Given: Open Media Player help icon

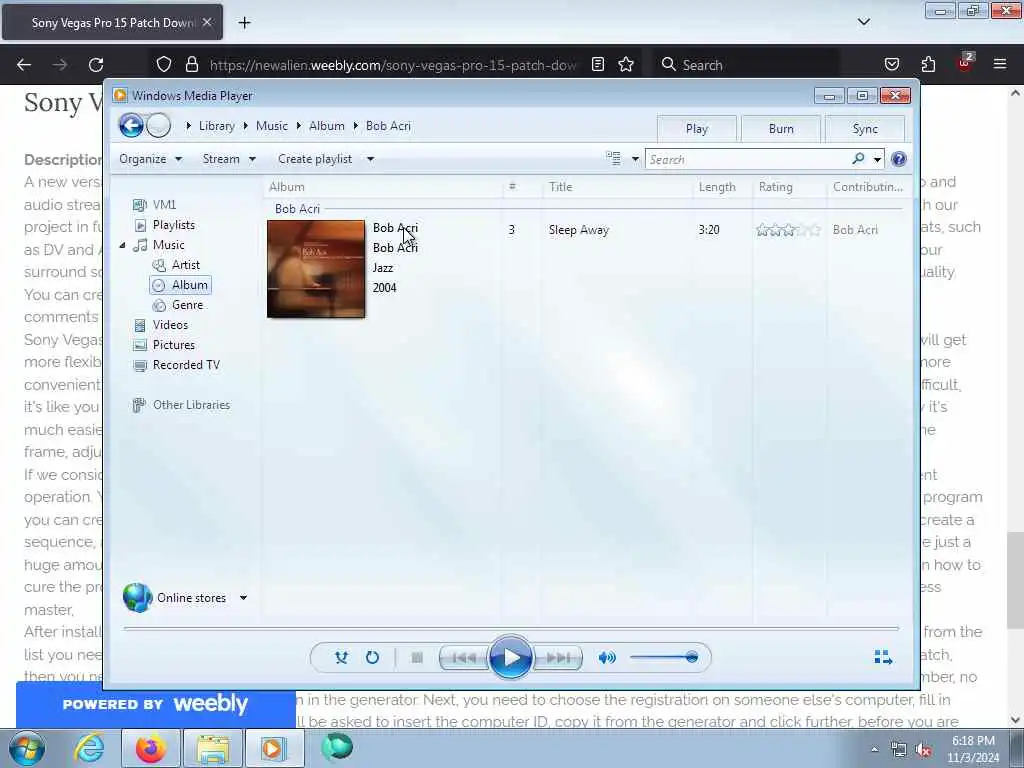Looking at the screenshot, I should (x=899, y=159).
